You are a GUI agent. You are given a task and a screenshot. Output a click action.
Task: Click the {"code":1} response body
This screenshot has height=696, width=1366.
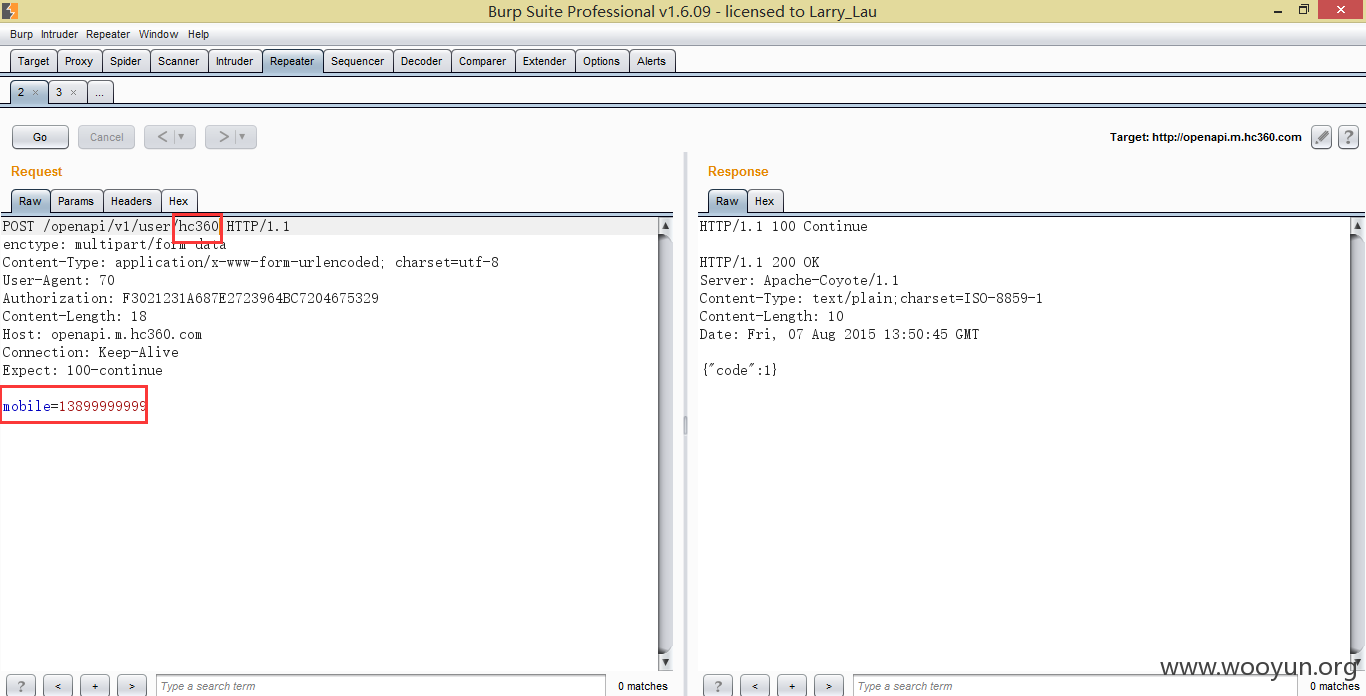point(739,370)
